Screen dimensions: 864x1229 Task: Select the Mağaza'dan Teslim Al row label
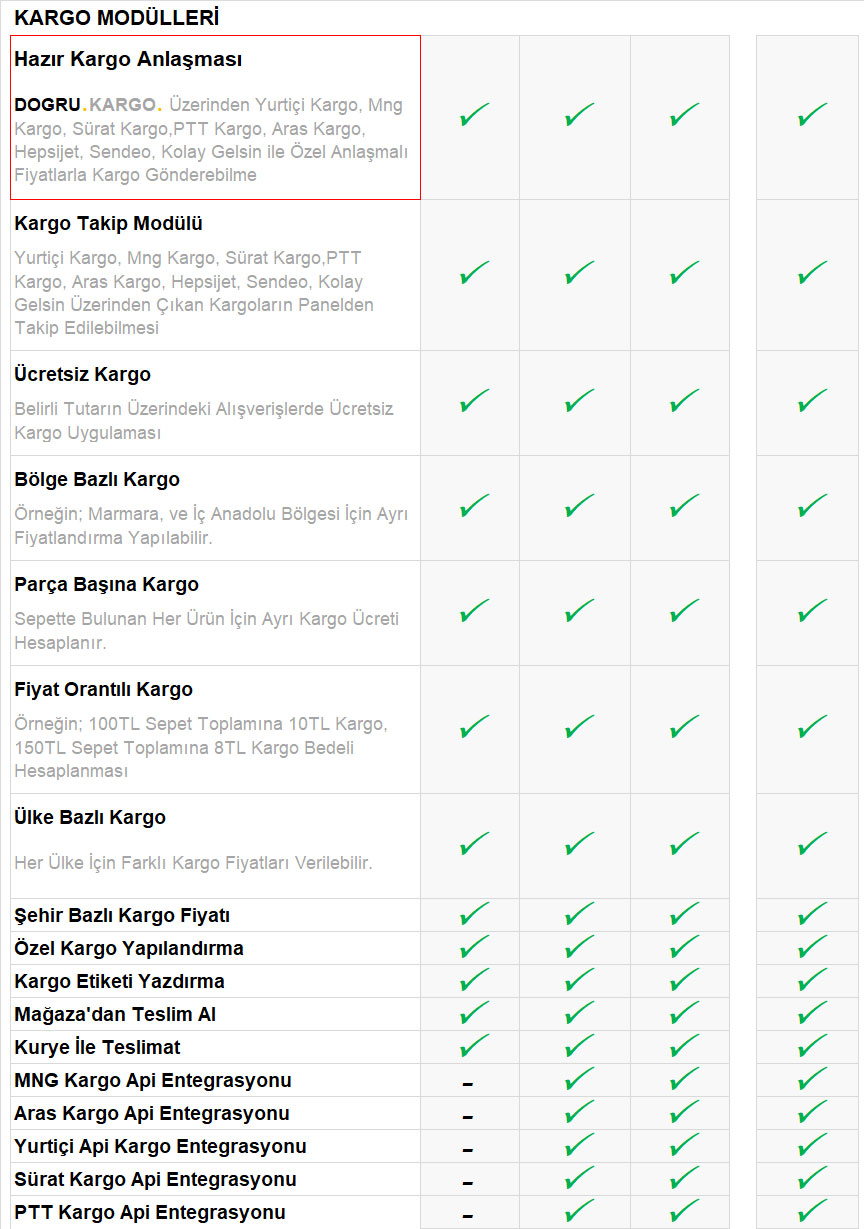pyautogui.click(x=115, y=1014)
